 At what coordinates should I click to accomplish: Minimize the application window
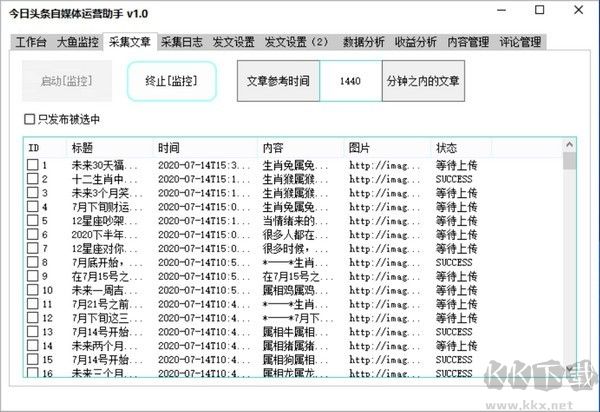(502, 10)
